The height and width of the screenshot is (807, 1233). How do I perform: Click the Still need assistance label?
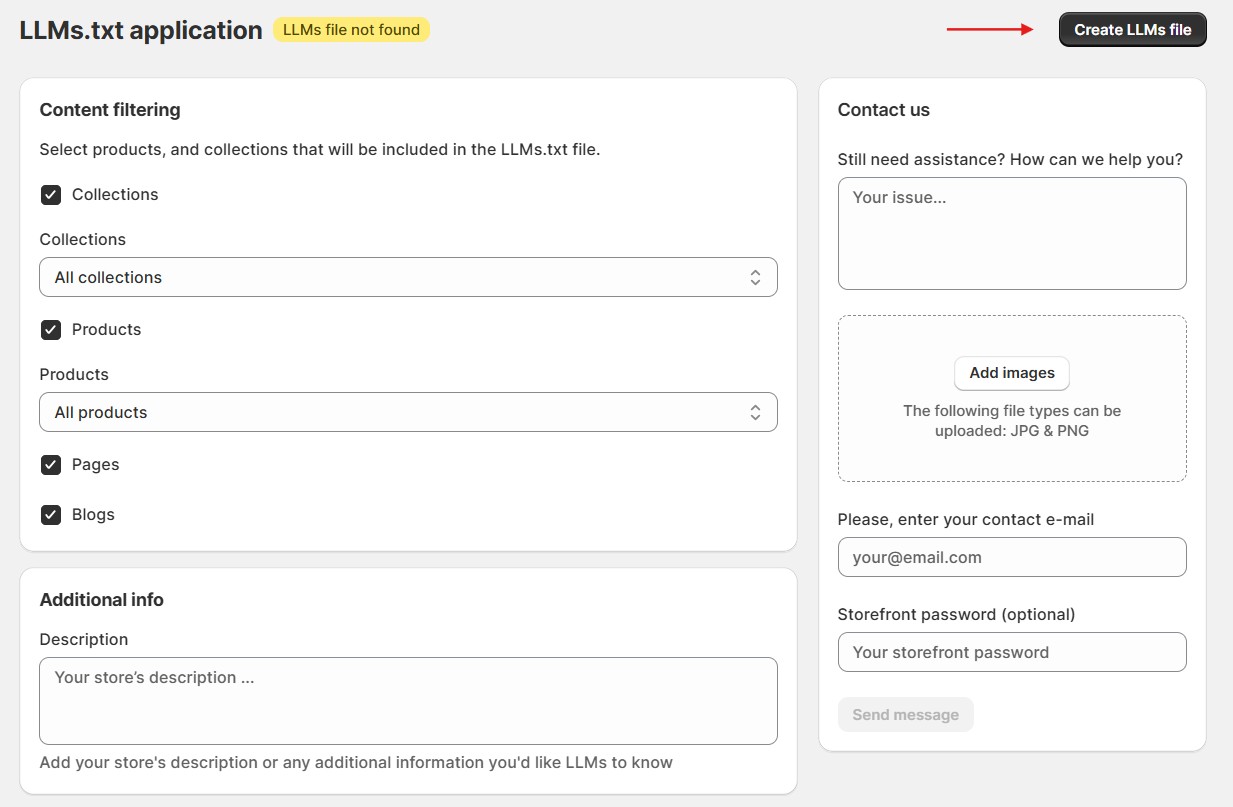[1010, 159]
